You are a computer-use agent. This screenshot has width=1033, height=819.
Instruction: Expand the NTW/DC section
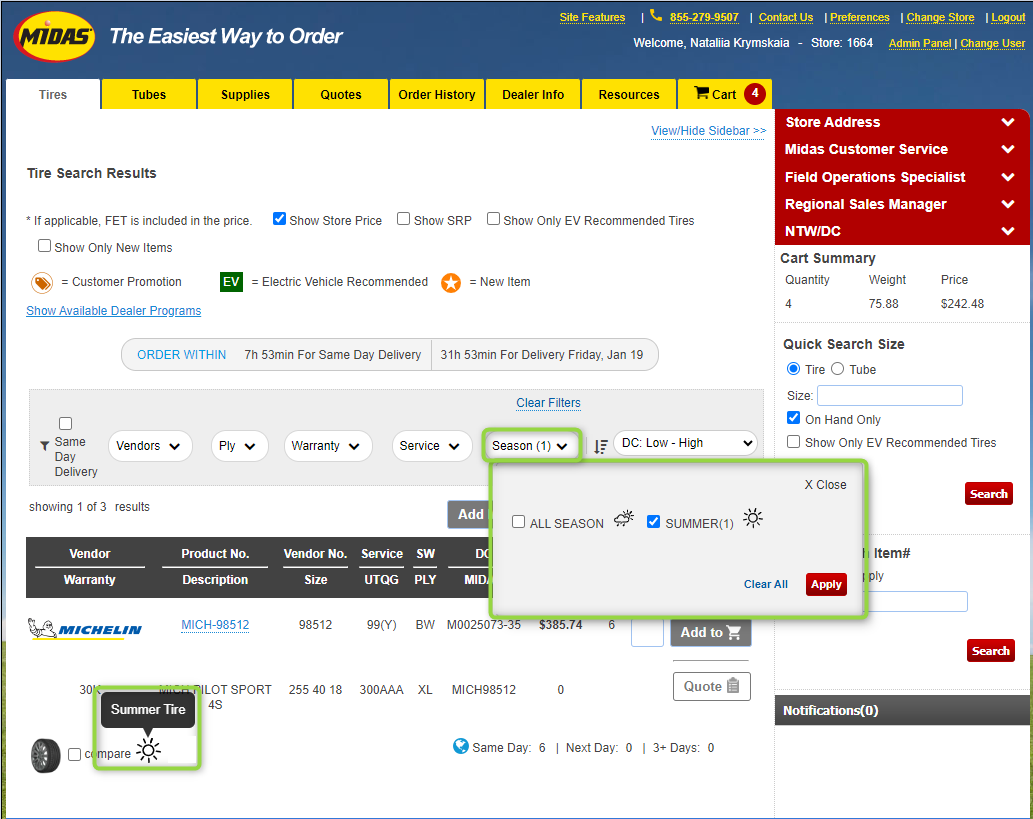point(901,231)
